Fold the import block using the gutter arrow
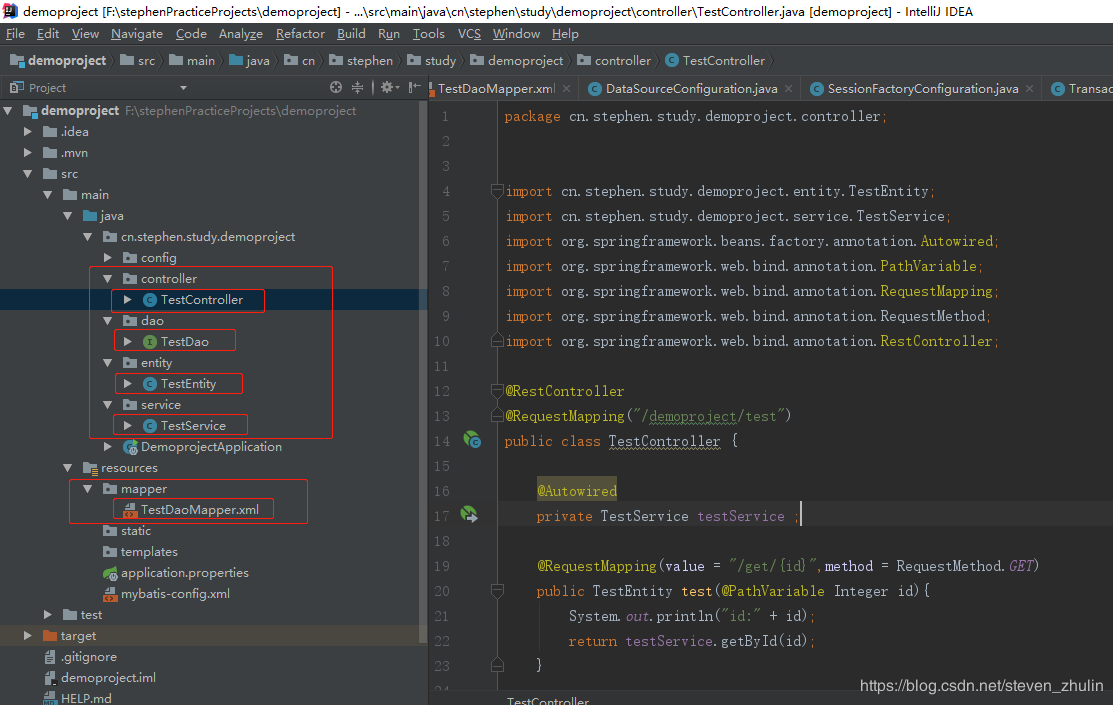The height and width of the screenshot is (705, 1113). click(x=496, y=190)
